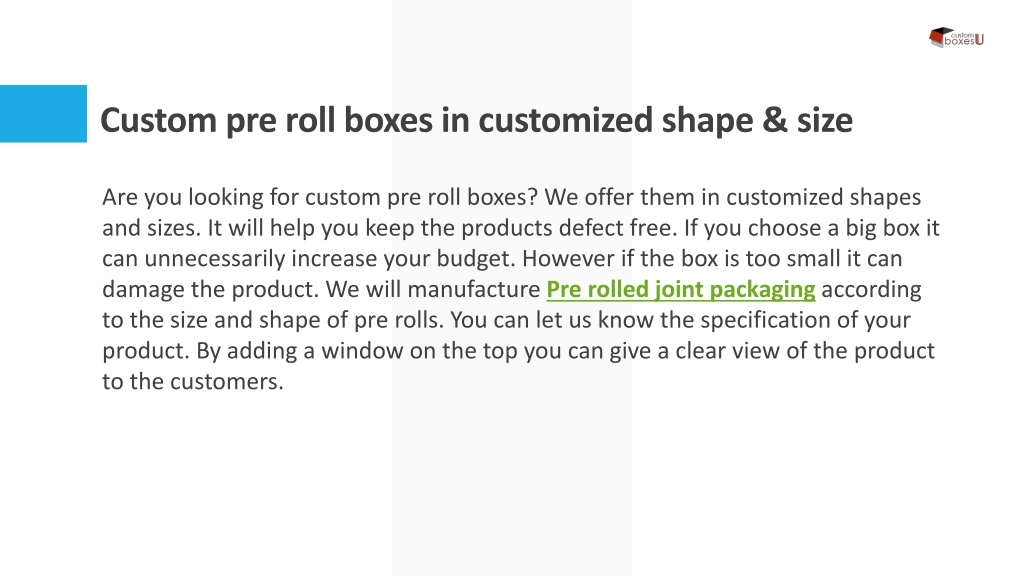Select the blue rectangle beside the title
Image resolution: width=1024 pixels, height=576 pixels.
(43, 114)
